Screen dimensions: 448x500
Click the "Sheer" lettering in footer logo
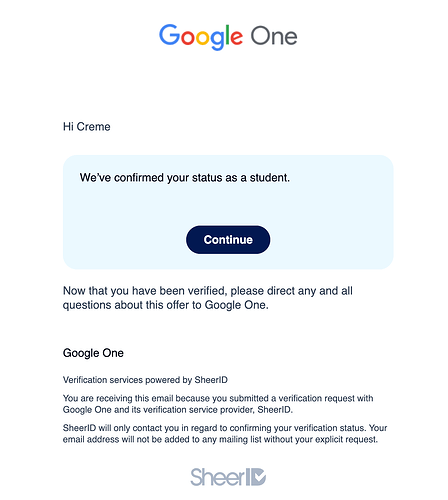[x=217, y=477]
